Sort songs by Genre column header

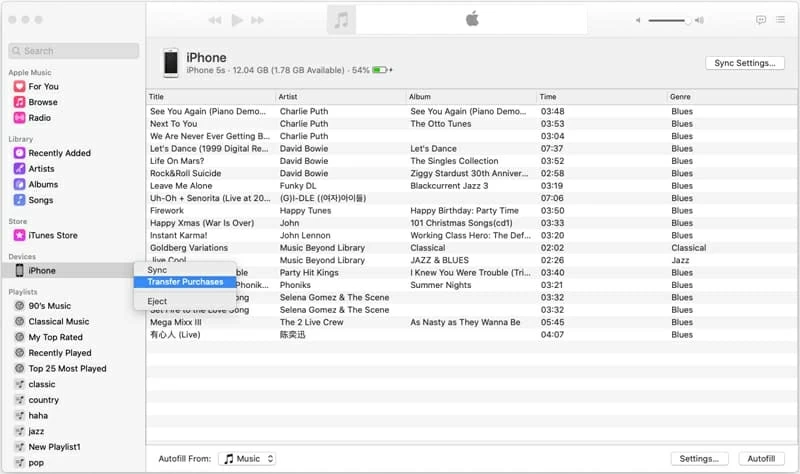[x=730, y=96]
